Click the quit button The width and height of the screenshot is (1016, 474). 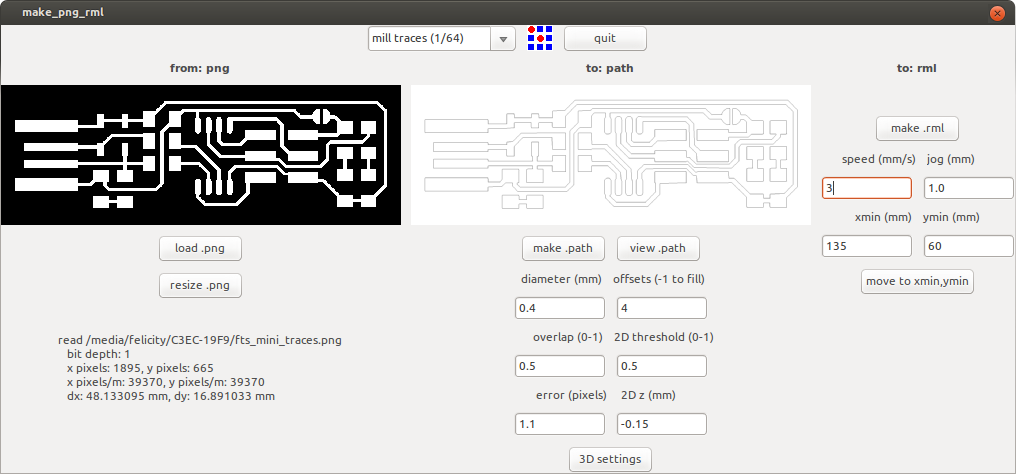point(605,38)
